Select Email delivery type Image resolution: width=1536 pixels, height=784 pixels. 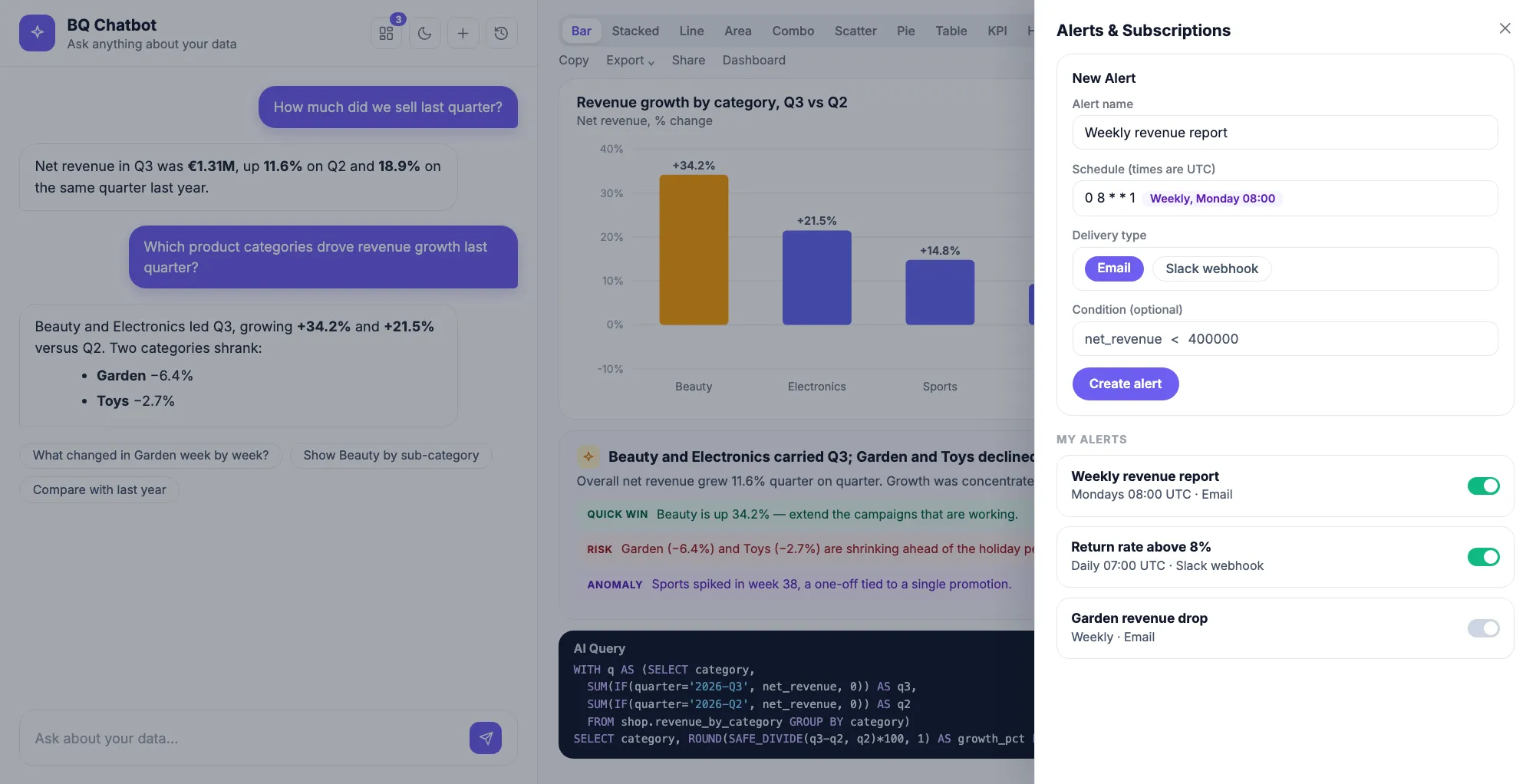tap(1114, 268)
